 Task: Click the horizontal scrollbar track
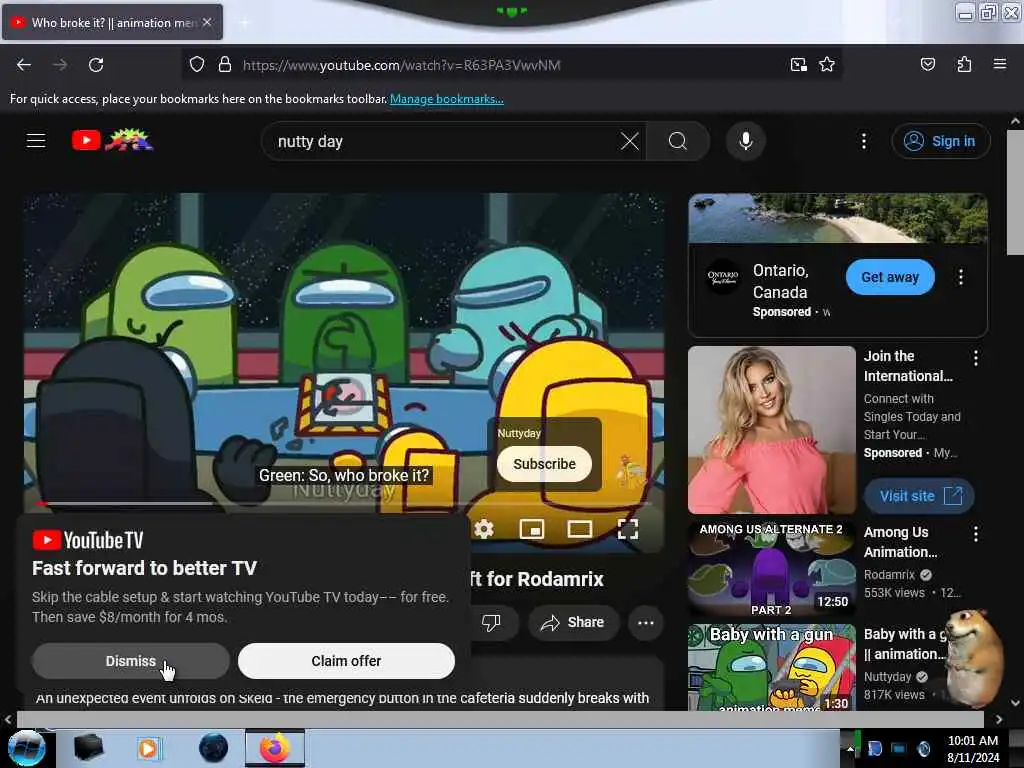tap(500, 719)
